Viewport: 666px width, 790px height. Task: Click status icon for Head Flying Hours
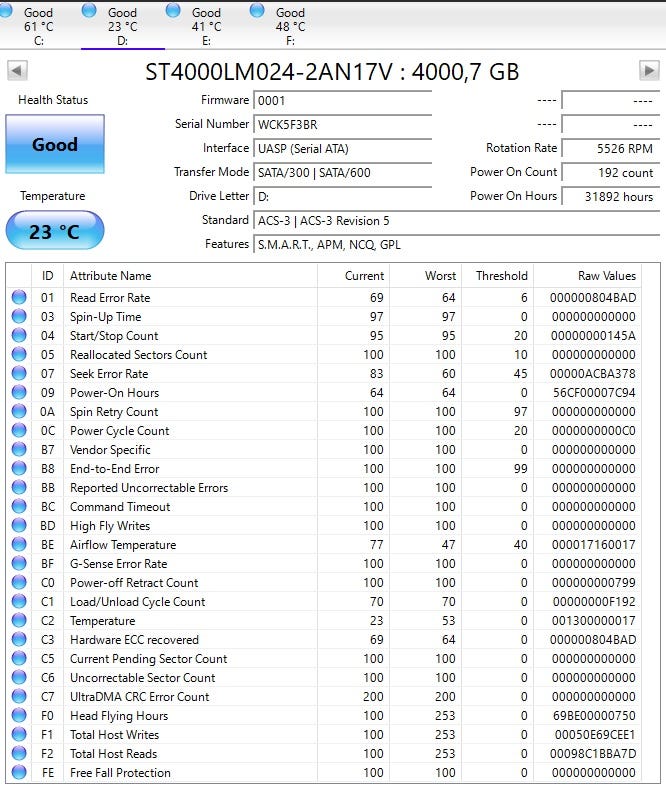click(19, 715)
